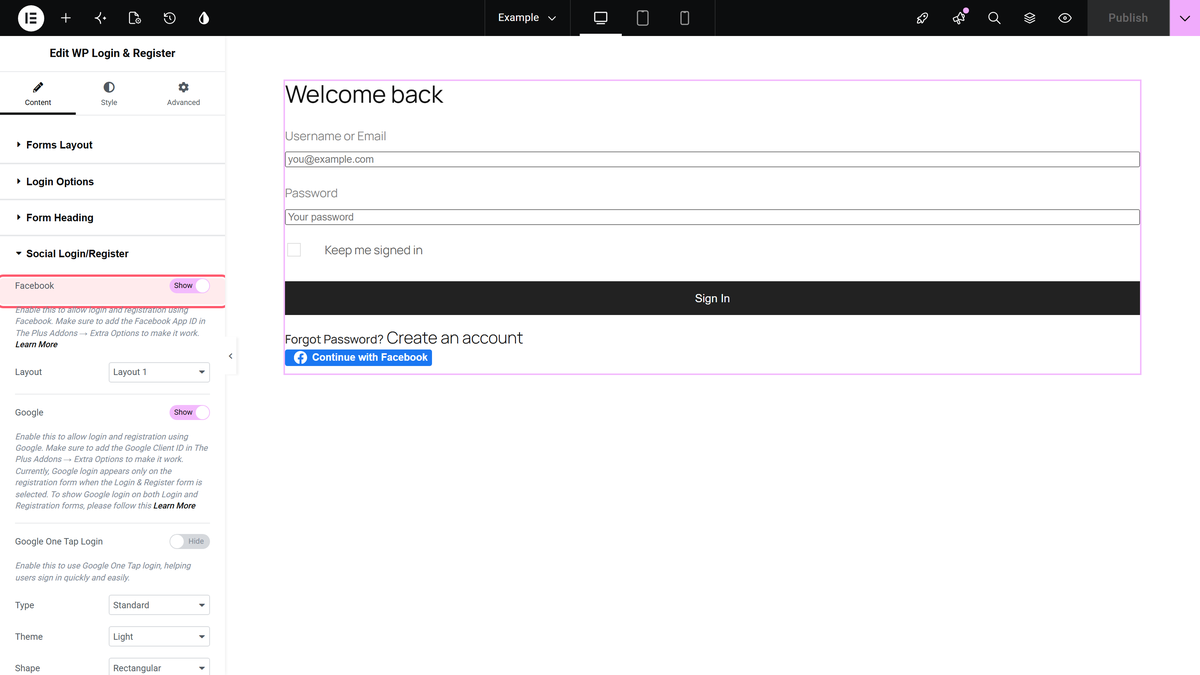Click the Facebook logo in the button
Viewport: 1200px width, 675px height.
coord(300,357)
